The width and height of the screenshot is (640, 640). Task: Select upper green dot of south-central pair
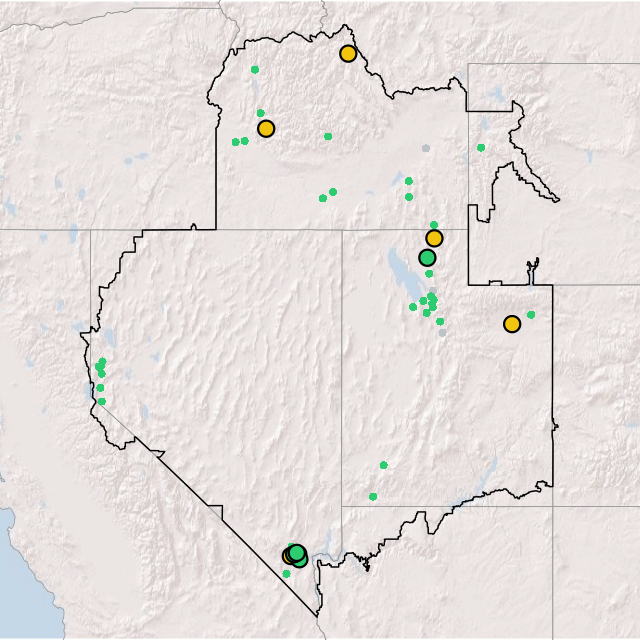point(383,465)
